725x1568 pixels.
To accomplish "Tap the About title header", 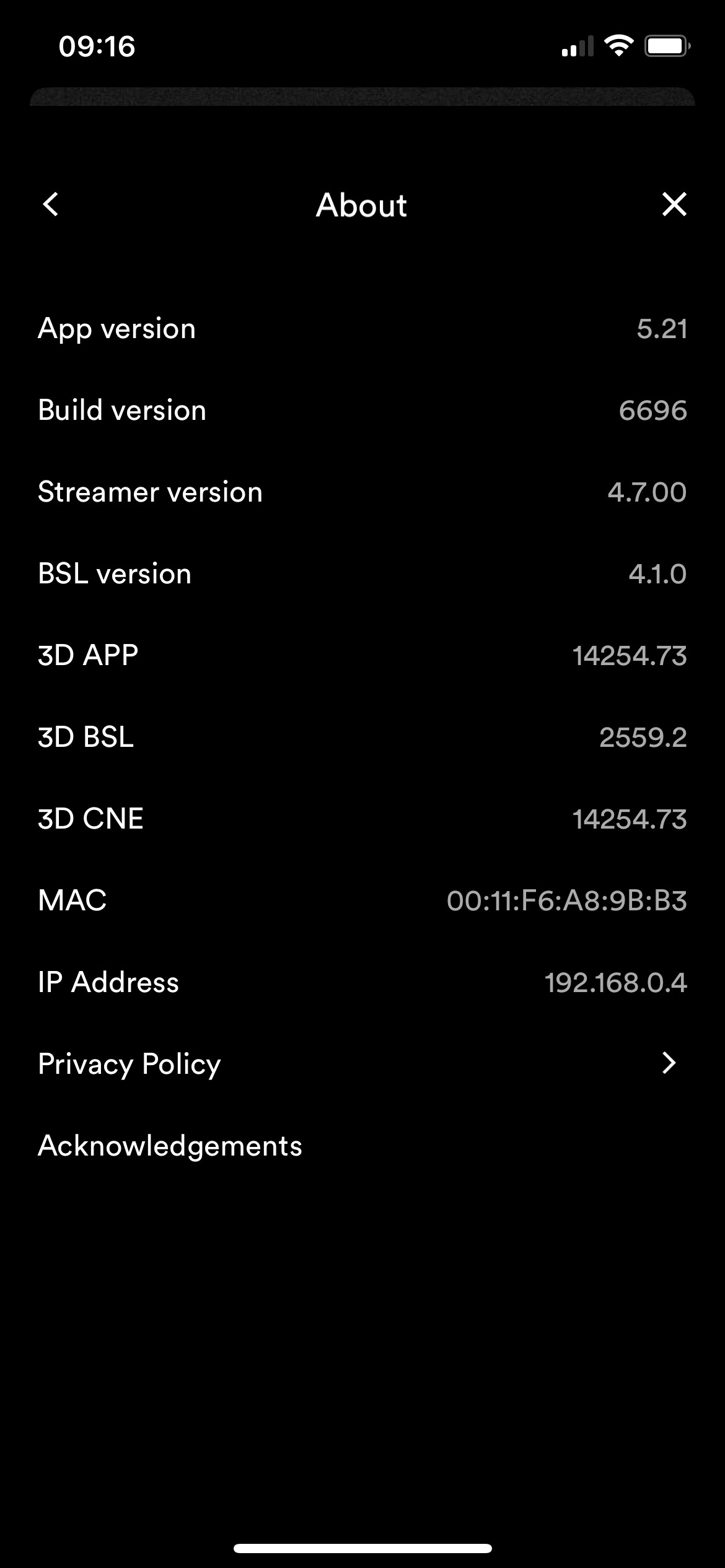I will [x=362, y=205].
